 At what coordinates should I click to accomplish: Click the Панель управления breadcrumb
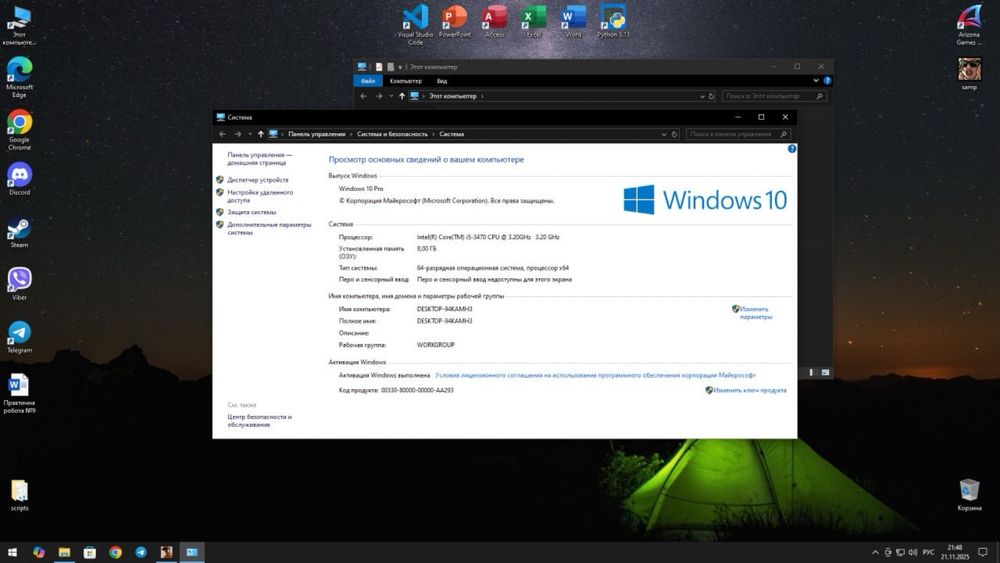[x=316, y=134]
